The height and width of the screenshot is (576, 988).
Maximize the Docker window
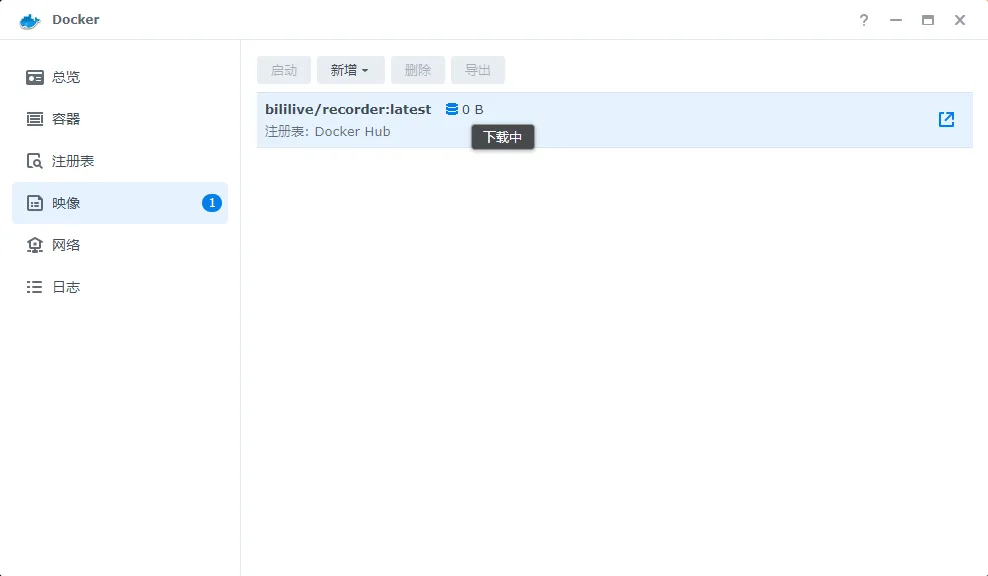pyautogui.click(x=928, y=20)
